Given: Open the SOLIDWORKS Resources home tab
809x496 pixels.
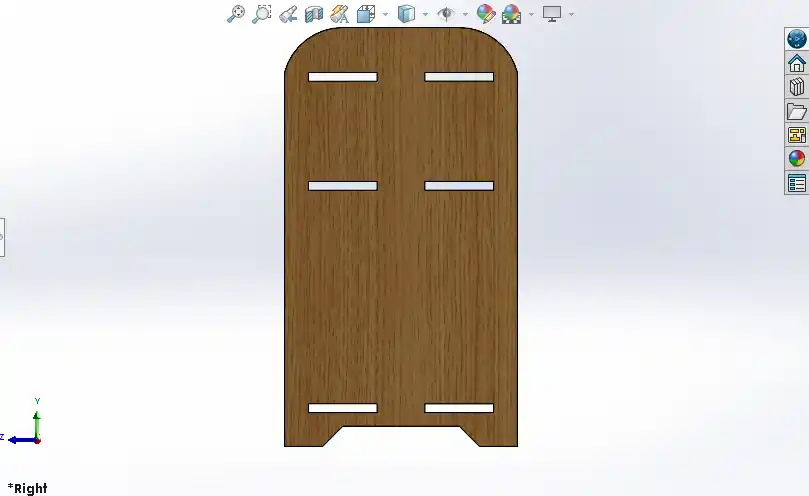Looking at the screenshot, I should [797, 63].
